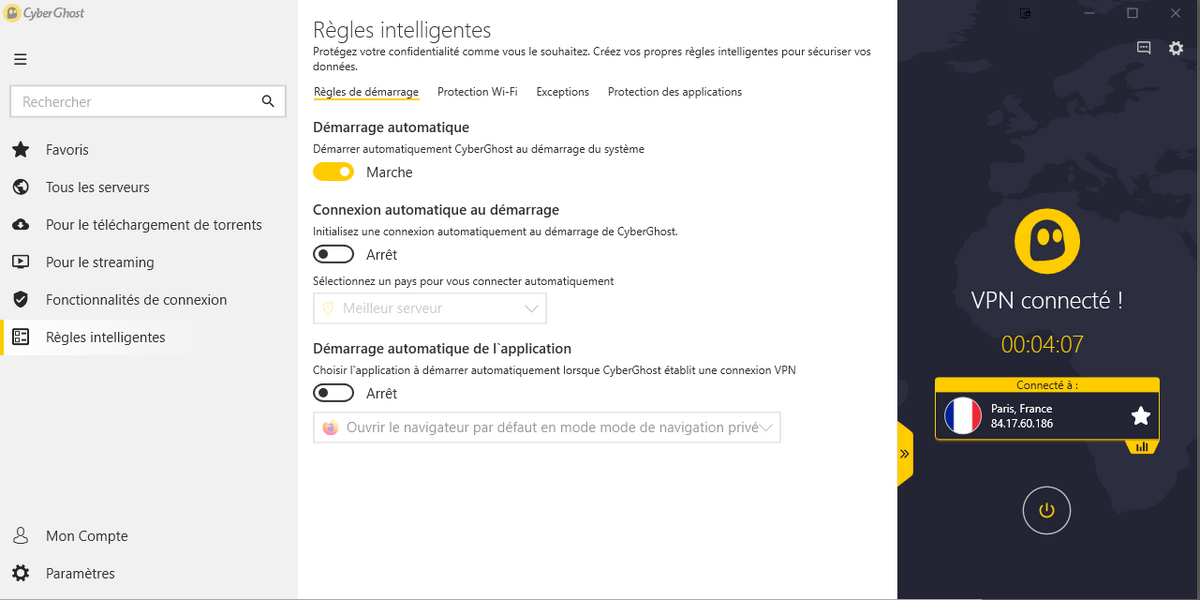The image size is (1200, 600).
Task: Open Fonctionnalités de connexion section
Action: pyautogui.click(x=136, y=300)
